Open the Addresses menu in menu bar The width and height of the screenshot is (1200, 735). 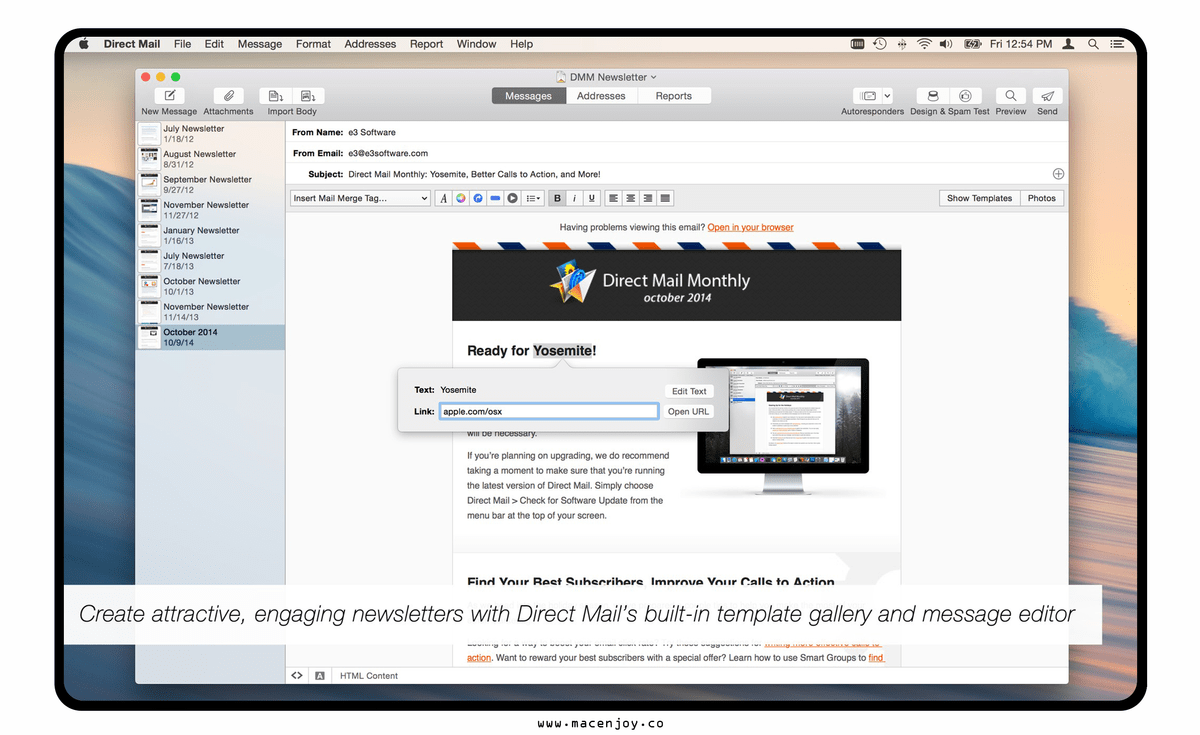coord(370,44)
